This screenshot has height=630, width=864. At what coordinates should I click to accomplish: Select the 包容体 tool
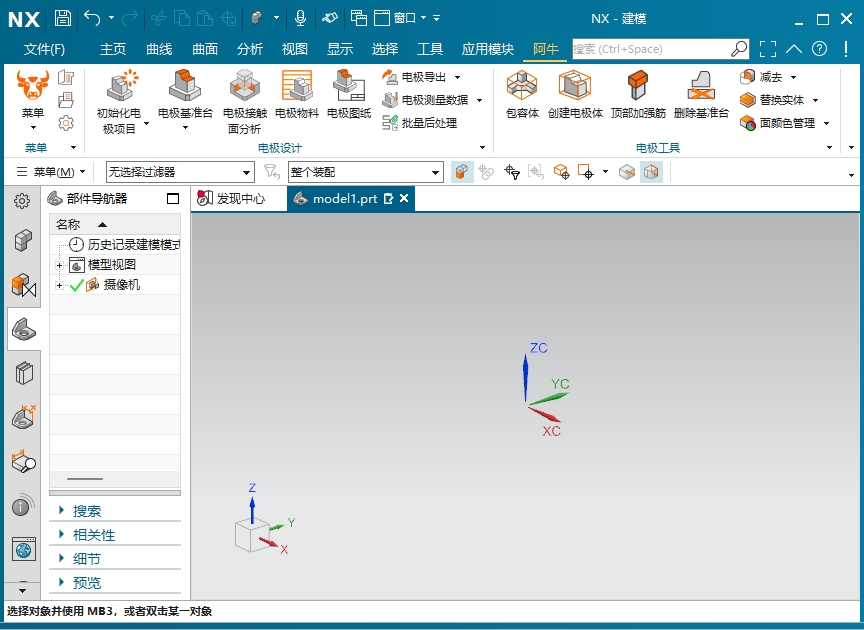(x=522, y=90)
